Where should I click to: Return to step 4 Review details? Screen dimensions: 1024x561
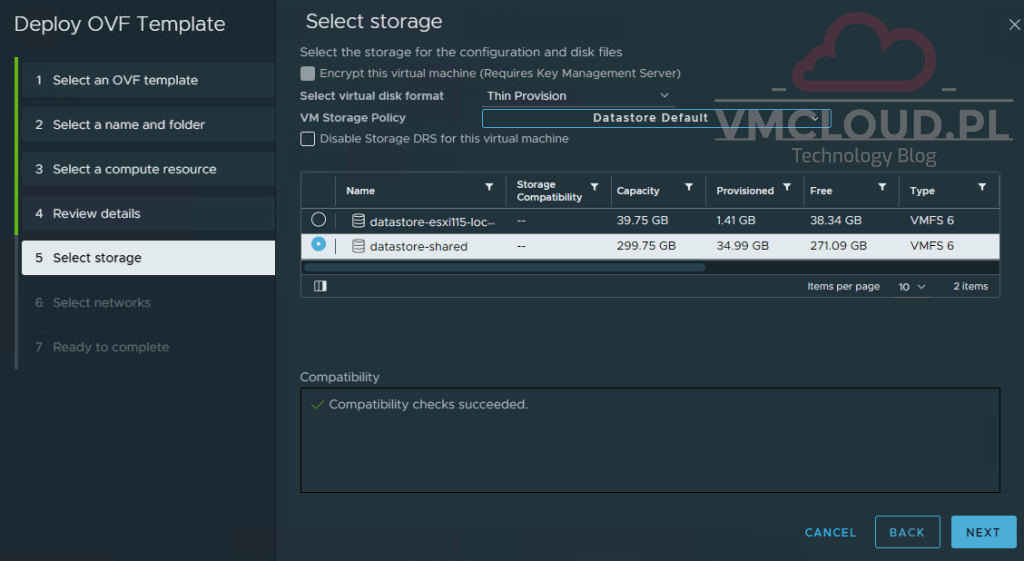(96, 213)
